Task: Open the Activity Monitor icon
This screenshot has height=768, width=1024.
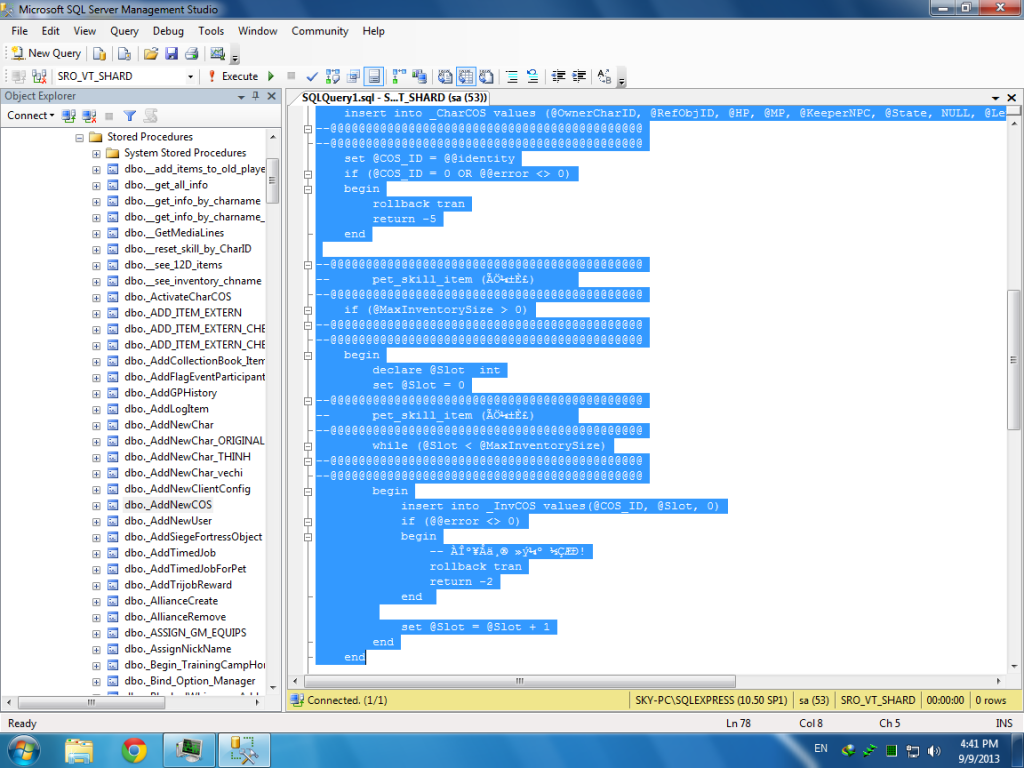Action: point(217,54)
